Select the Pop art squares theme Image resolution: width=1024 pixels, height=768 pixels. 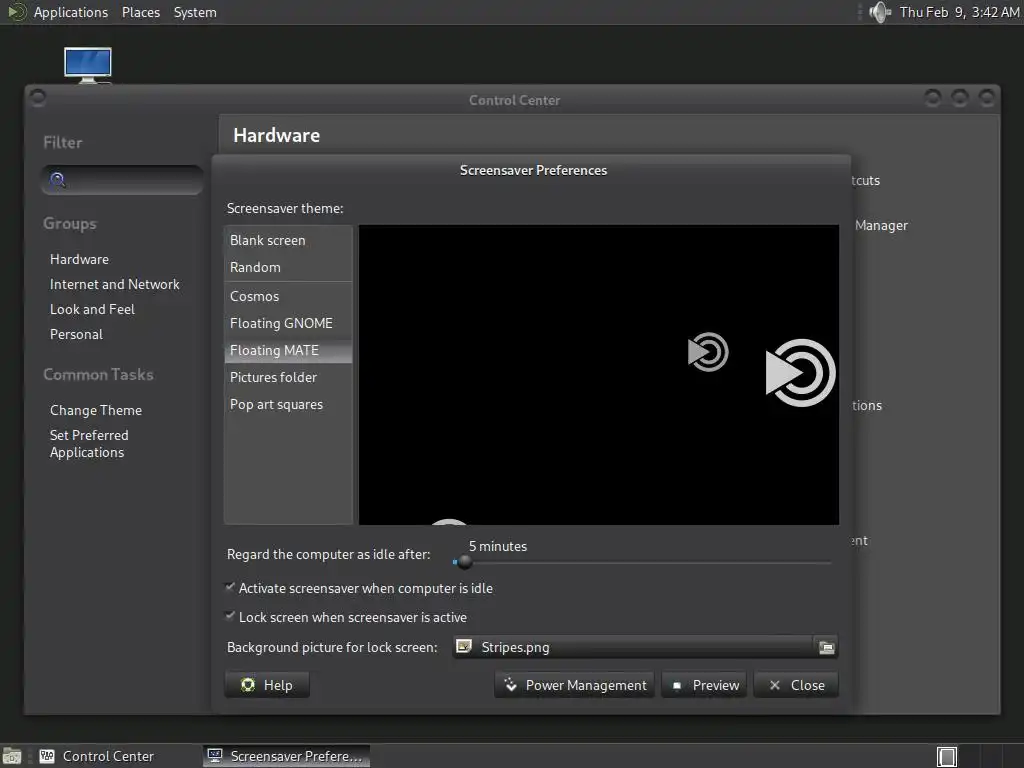click(x=288, y=405)
